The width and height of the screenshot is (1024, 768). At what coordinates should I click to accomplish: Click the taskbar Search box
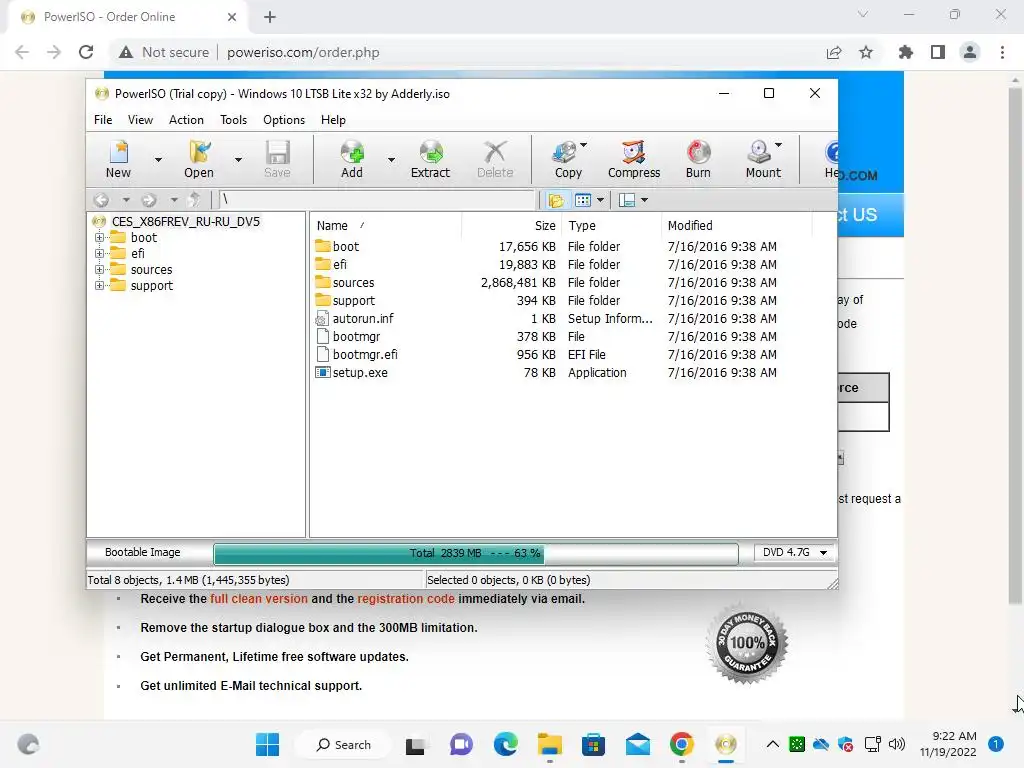coord(344,744)
